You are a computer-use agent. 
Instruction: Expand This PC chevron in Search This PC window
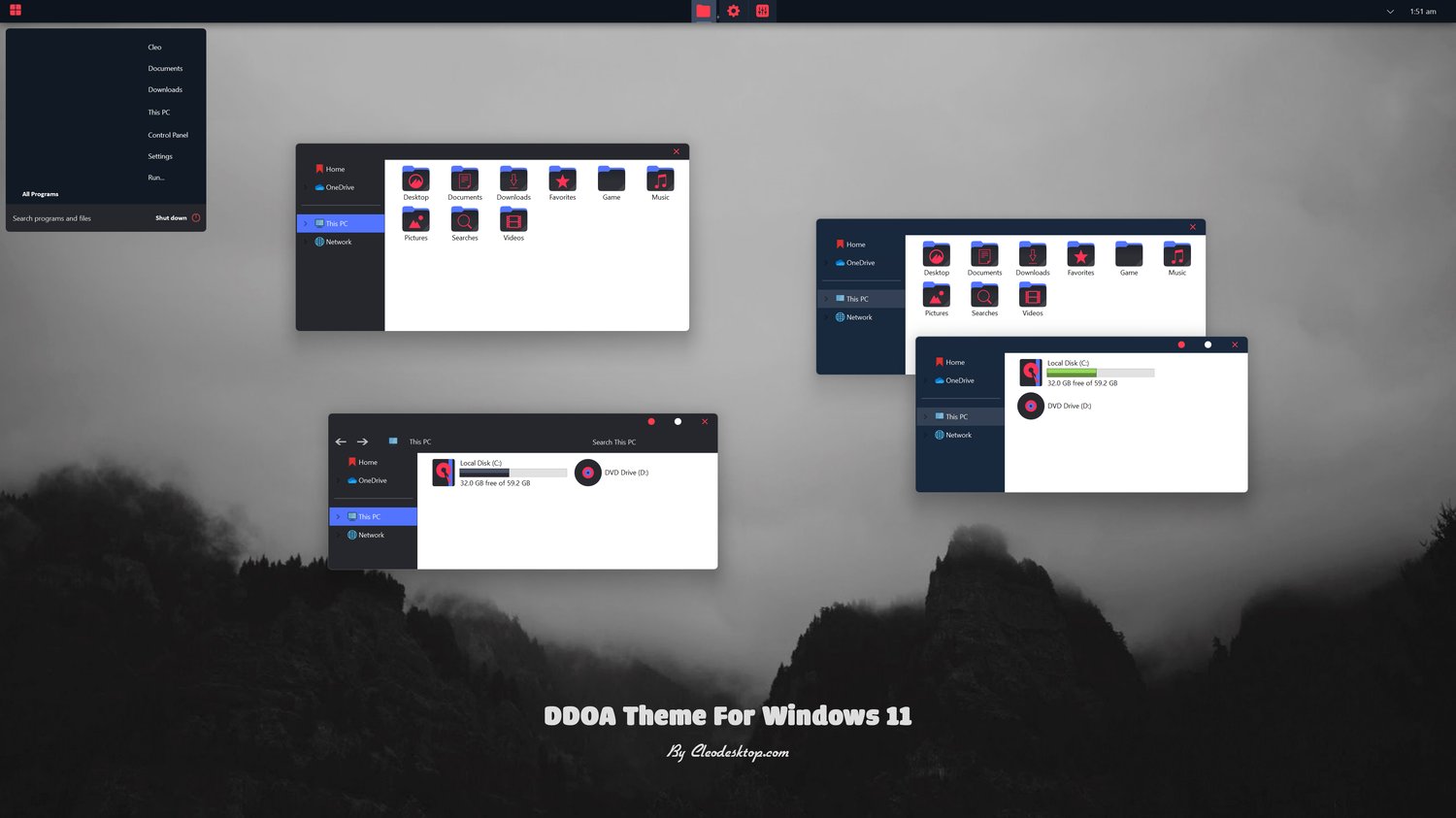[x=338, y=517]
